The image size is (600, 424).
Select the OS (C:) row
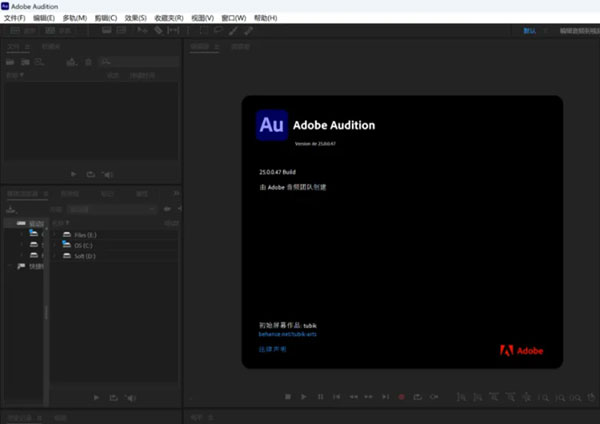115,245
